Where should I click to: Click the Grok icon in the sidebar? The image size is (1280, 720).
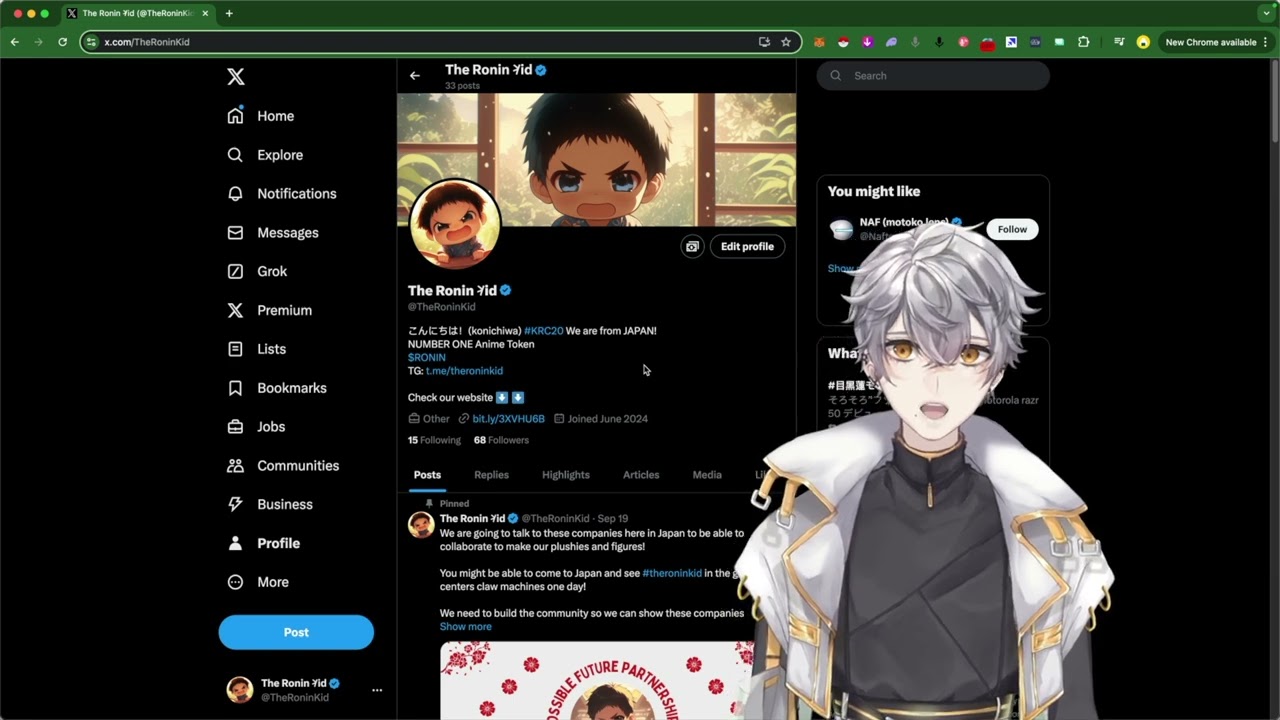tap(235, 271)
